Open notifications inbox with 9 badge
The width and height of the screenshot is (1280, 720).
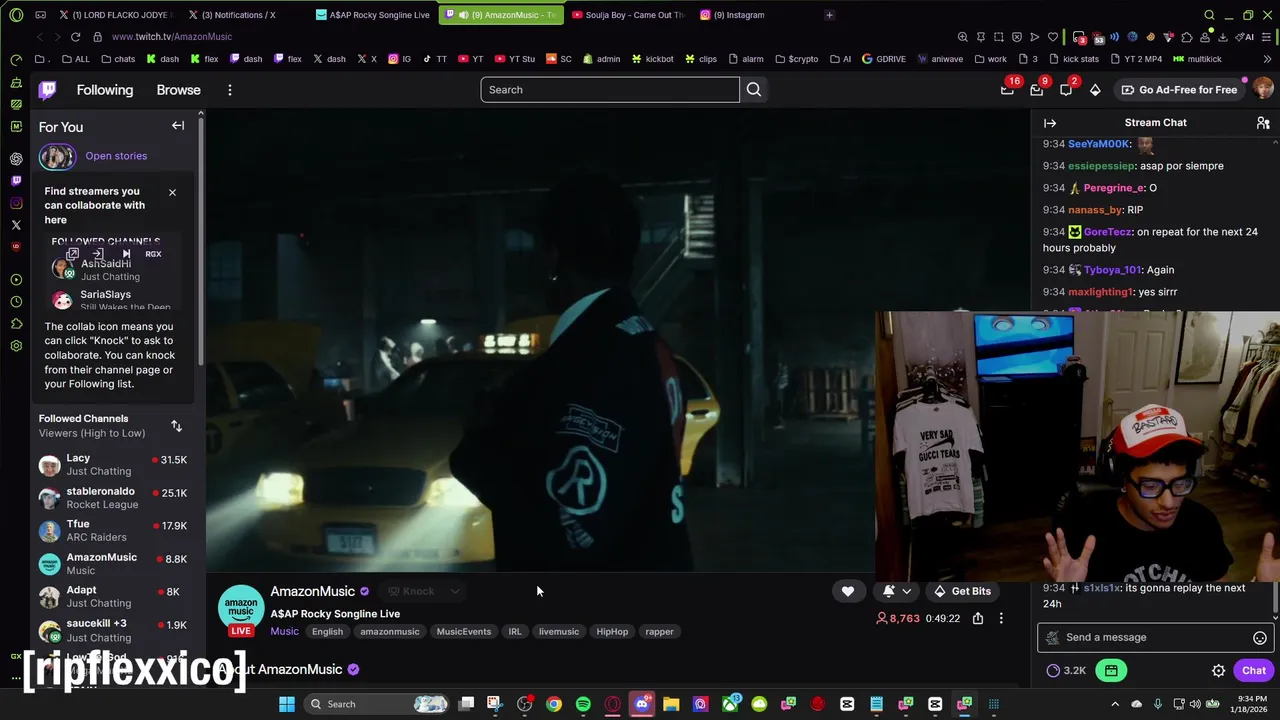[x=1037, y=90]
